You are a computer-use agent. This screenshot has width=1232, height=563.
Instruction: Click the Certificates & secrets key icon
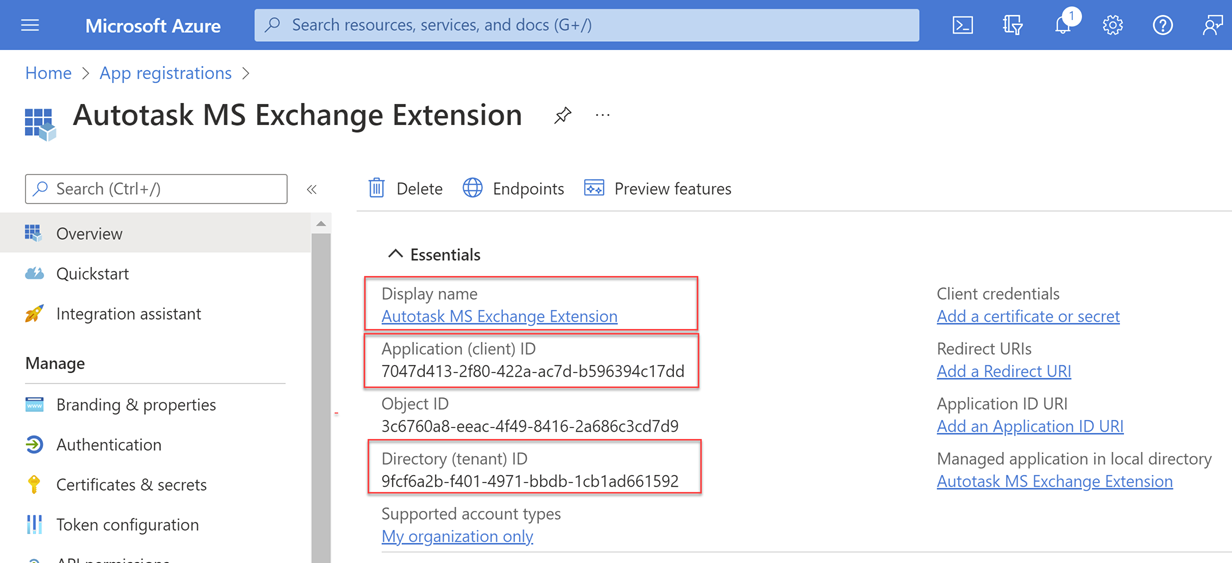point(34,485)
